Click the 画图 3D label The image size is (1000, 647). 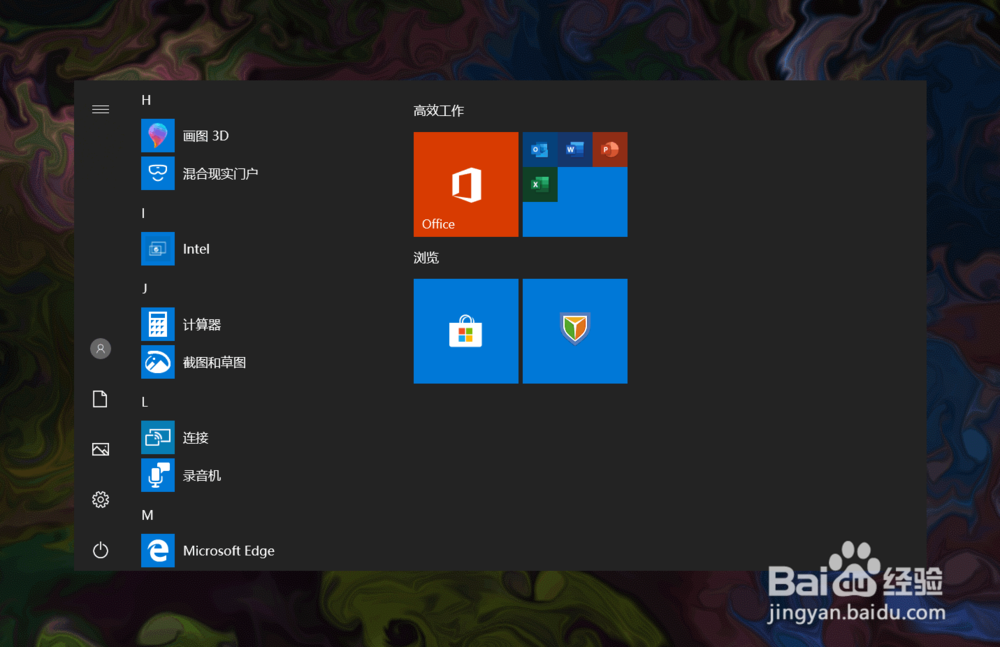point(205,136)
